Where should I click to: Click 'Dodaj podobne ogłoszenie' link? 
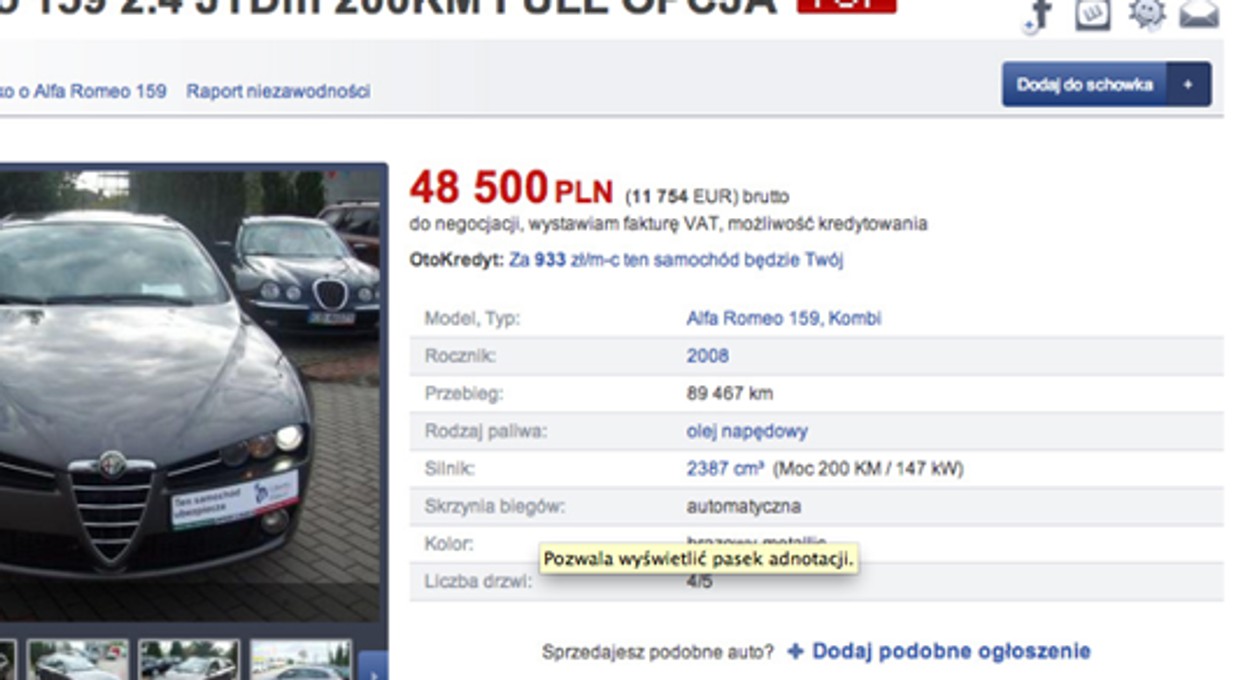point(939,652)
